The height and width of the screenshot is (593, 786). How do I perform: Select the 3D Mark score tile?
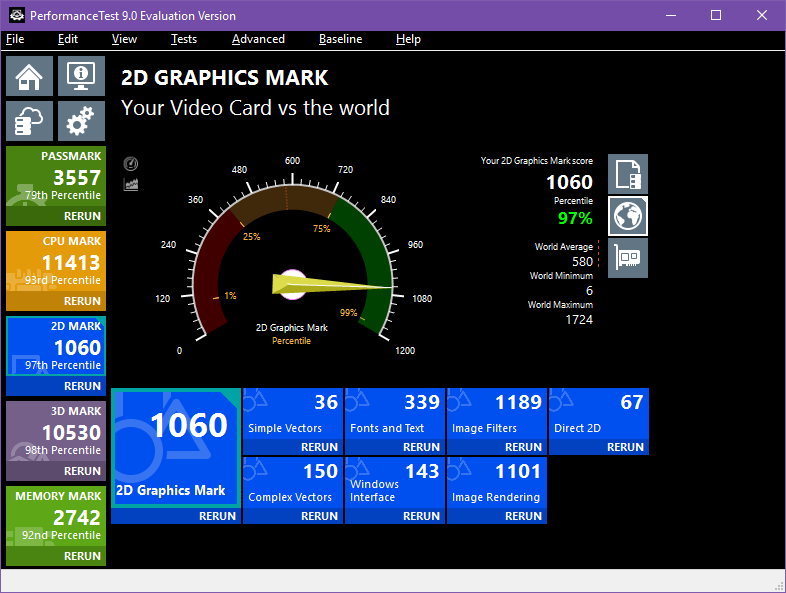point(56,432)
